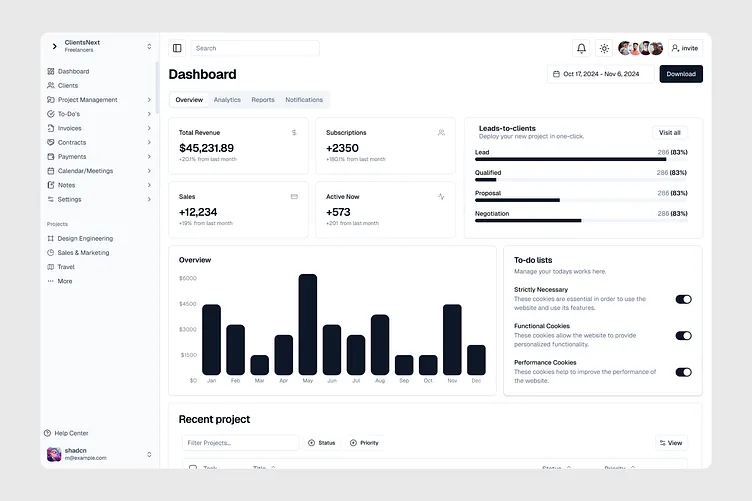
Task: Expand the Project Management submenu
Action: (x=149, y=100)
